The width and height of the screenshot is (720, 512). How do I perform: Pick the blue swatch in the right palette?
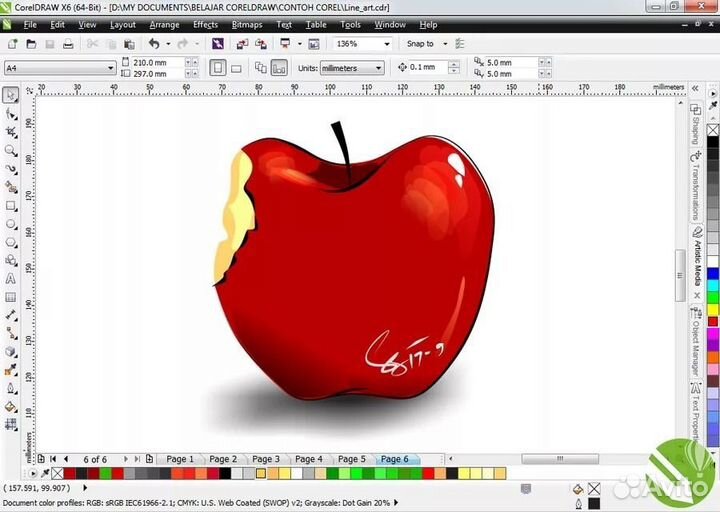pos(713,273)
